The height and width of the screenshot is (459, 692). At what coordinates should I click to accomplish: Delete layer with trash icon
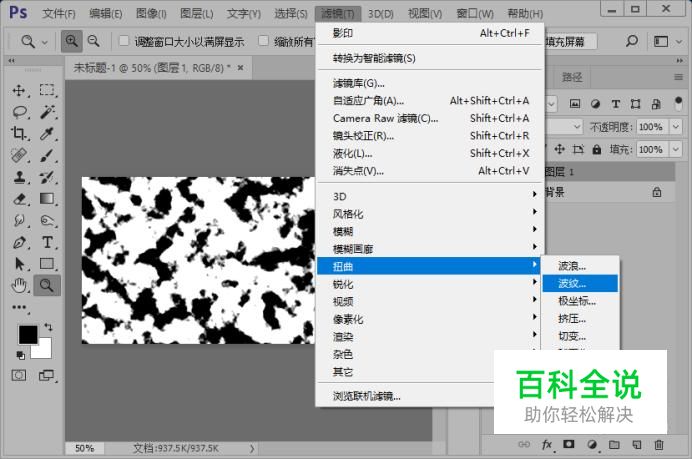click(659, 444)
